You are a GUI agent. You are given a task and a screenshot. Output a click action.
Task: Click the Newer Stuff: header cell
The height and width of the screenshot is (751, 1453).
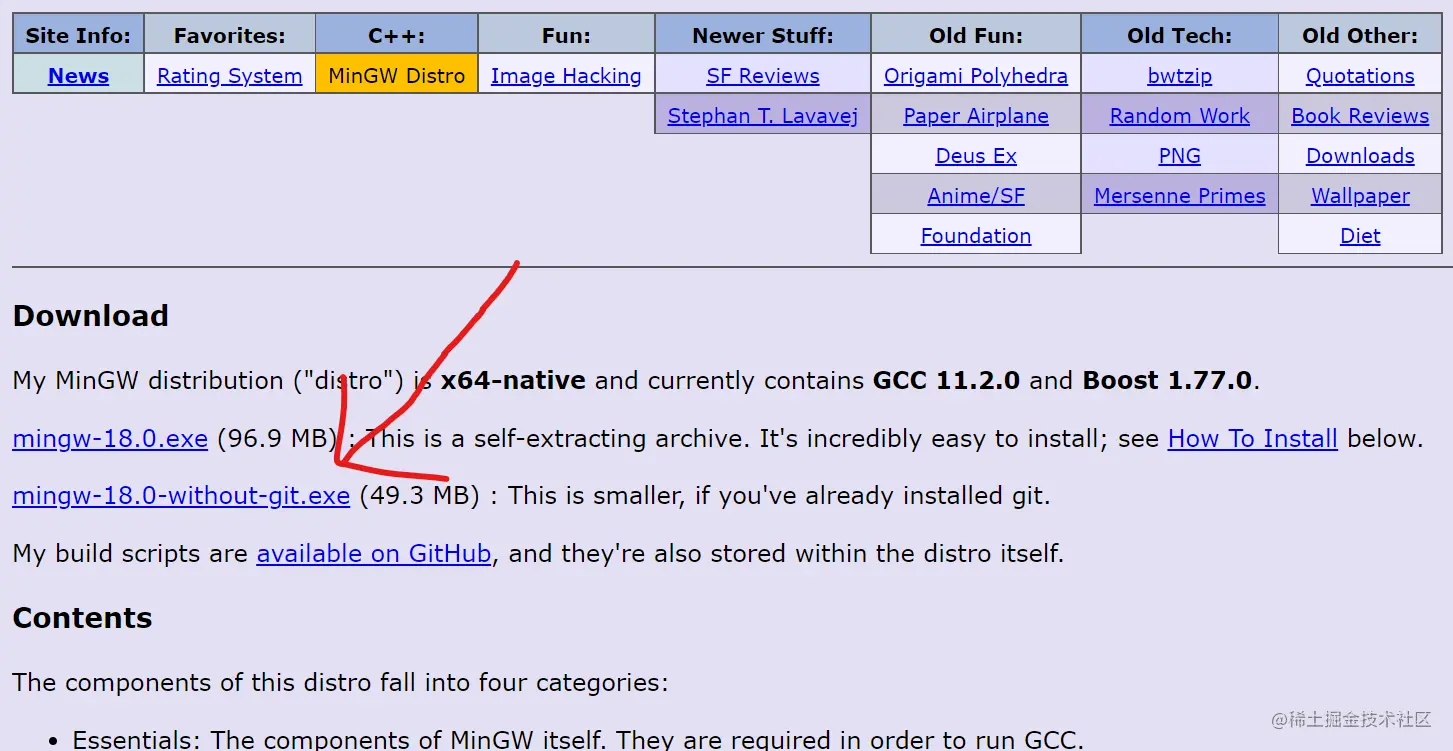coord(762,35)
